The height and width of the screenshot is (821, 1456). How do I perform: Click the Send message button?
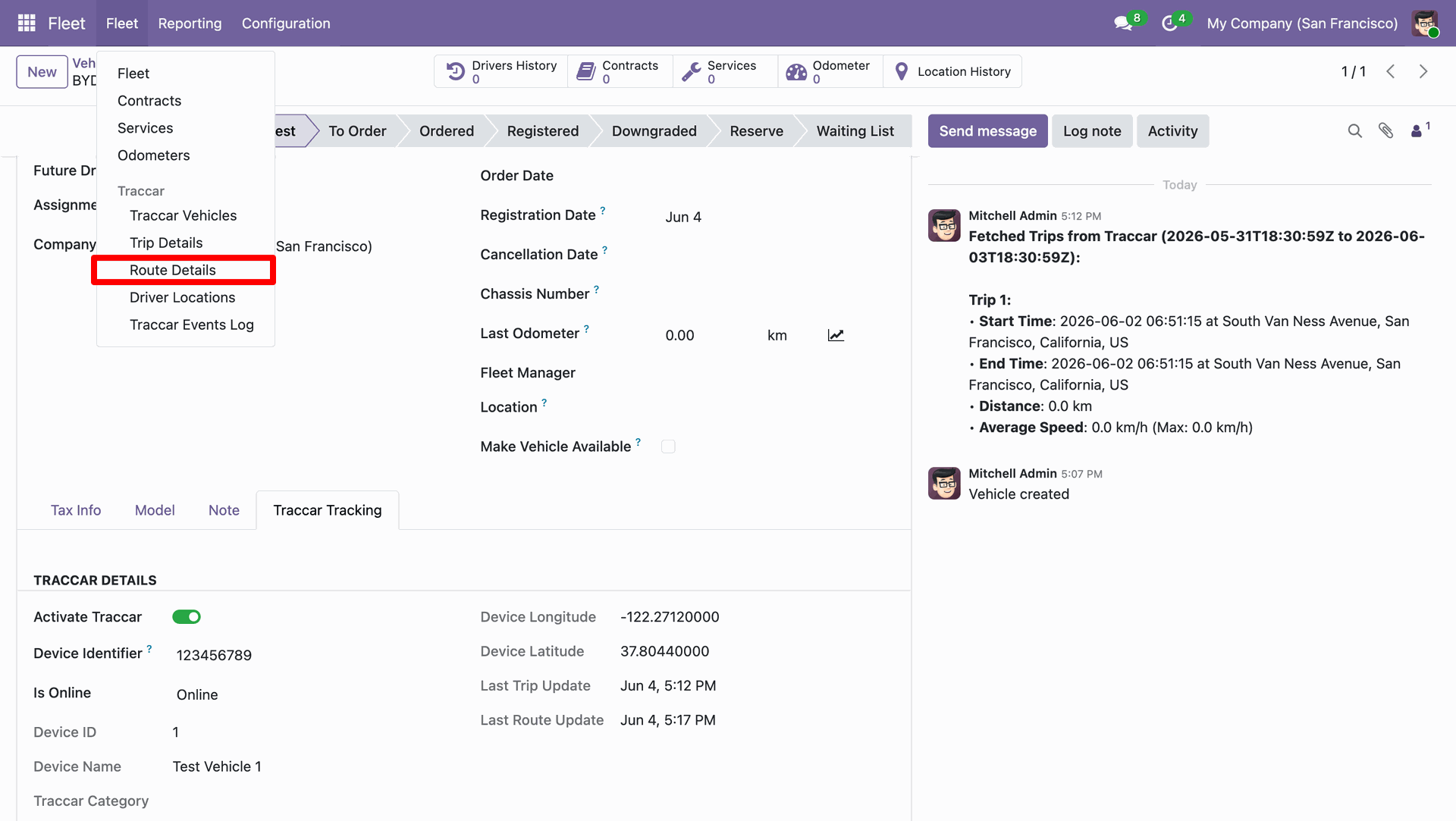click(987, 131)
